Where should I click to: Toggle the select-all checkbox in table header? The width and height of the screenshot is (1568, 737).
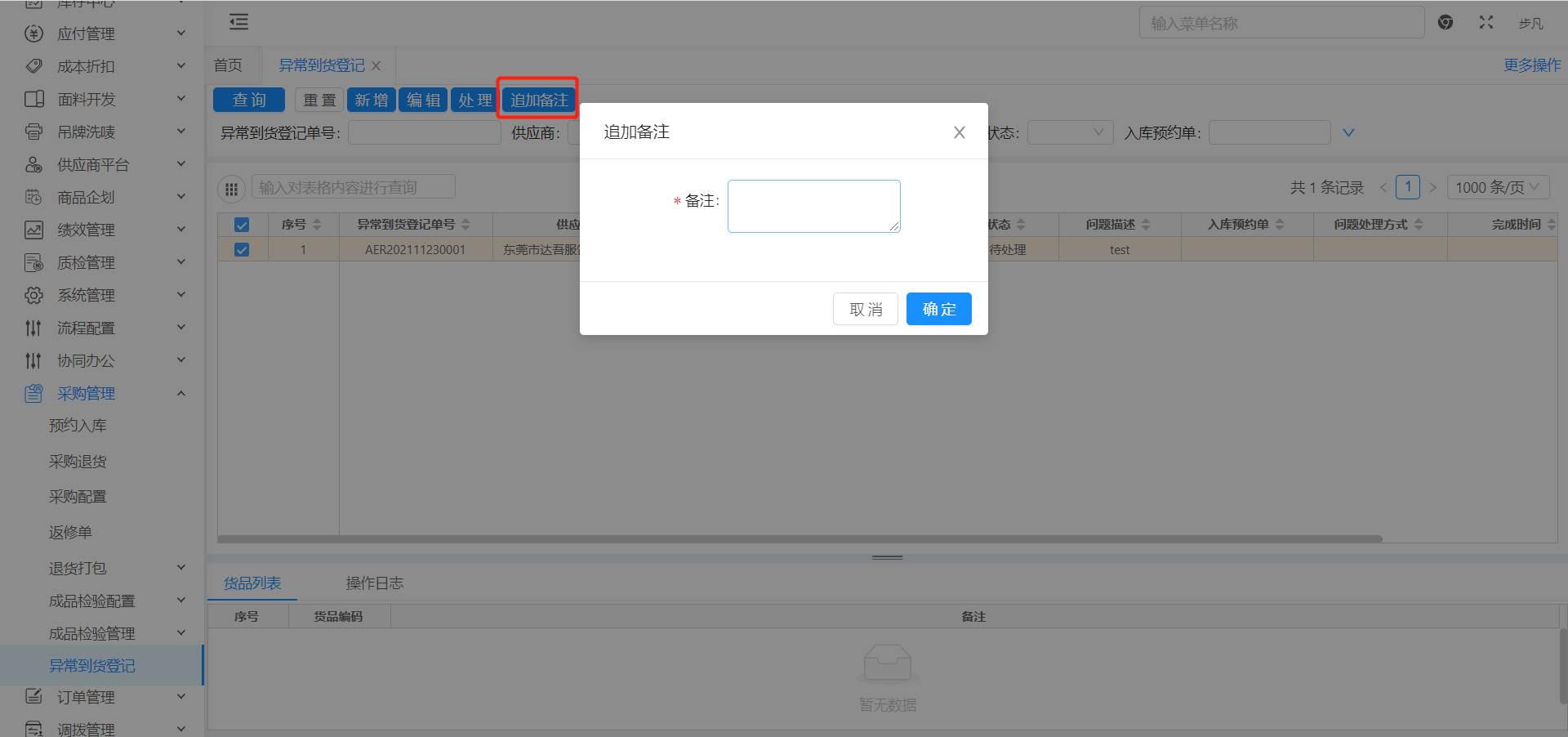(242, 225)
